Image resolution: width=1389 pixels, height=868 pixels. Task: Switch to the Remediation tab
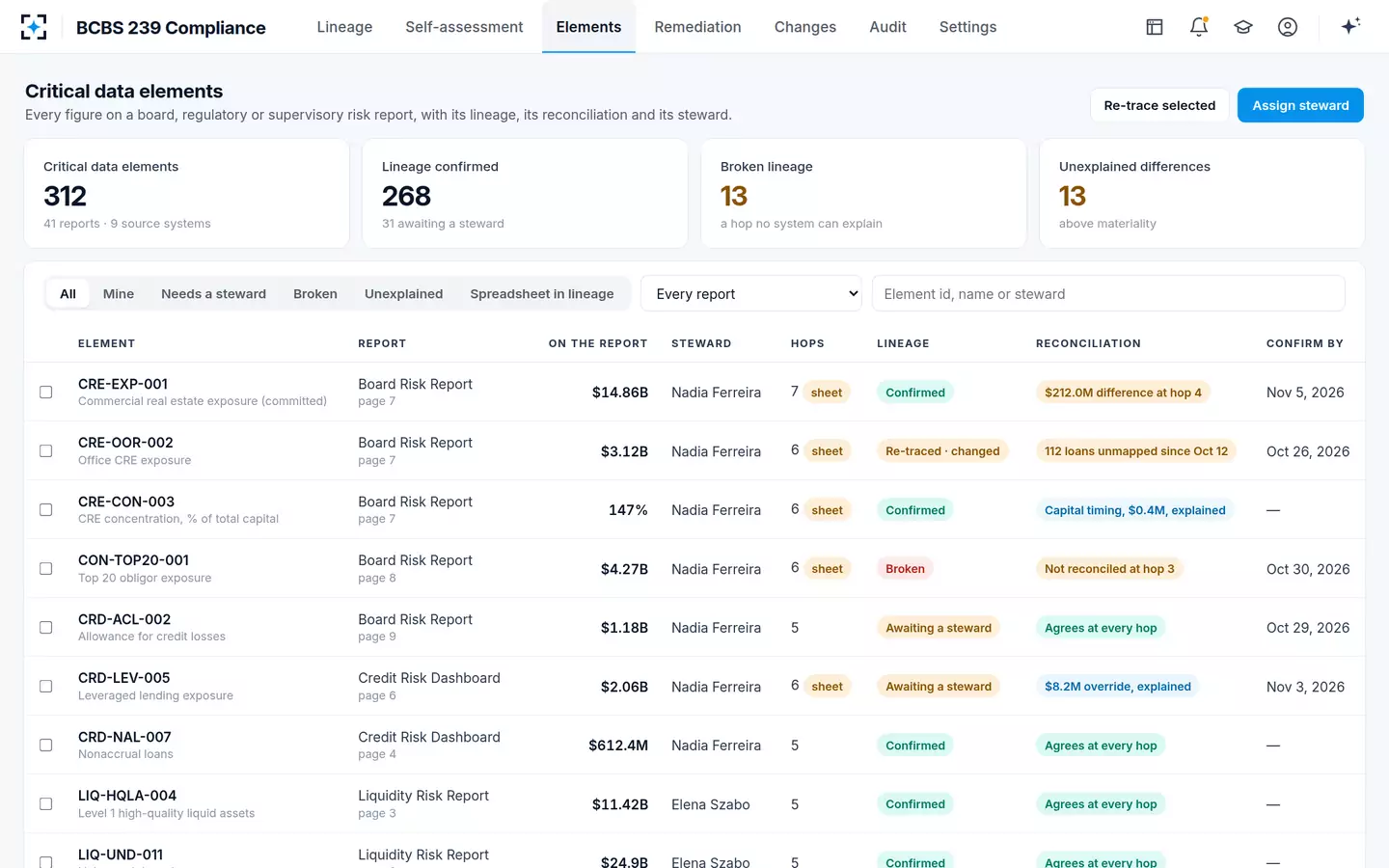click(697, 27)
